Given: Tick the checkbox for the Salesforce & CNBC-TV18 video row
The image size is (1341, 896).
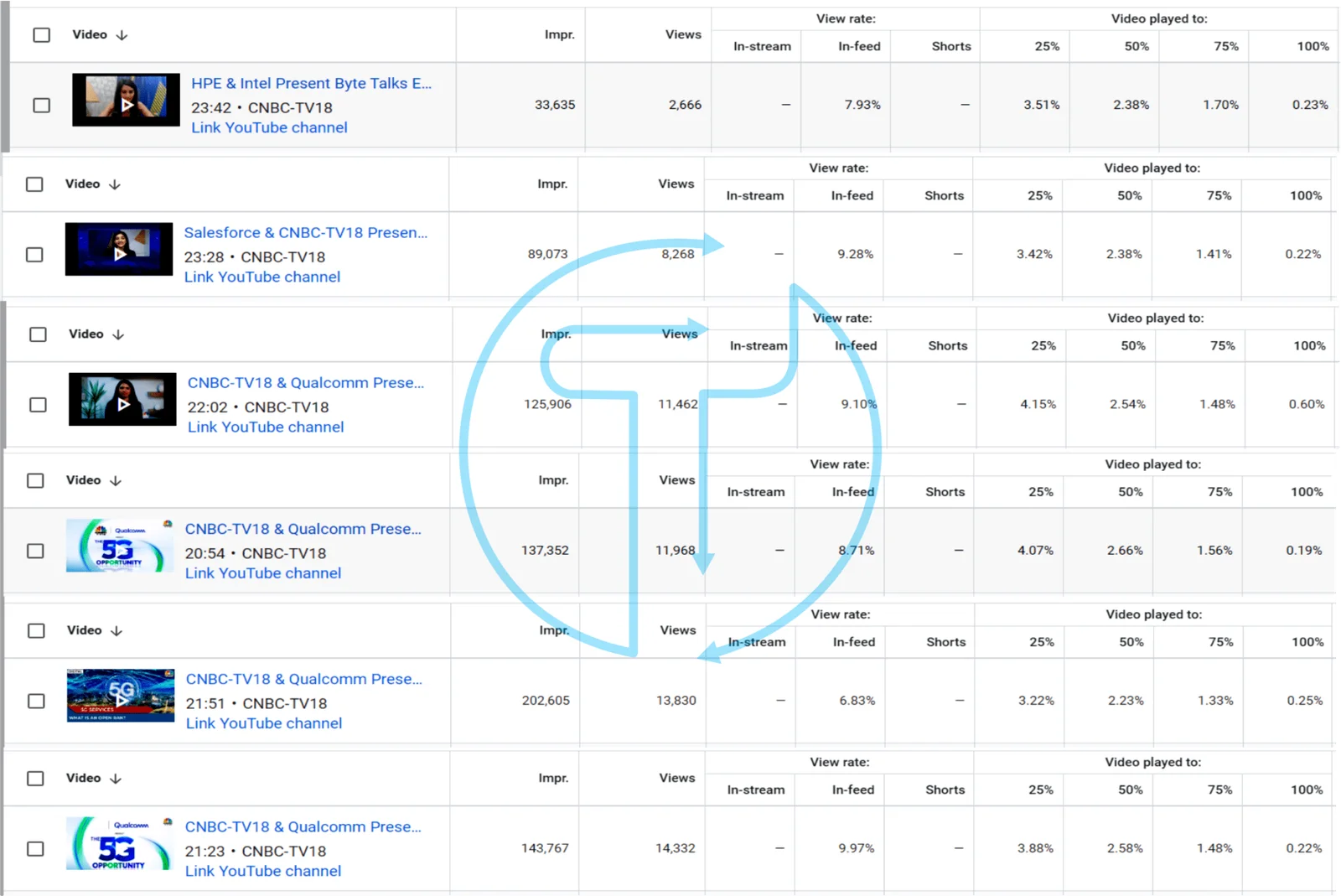Looking at the screenshot, I should click(34, 254).
